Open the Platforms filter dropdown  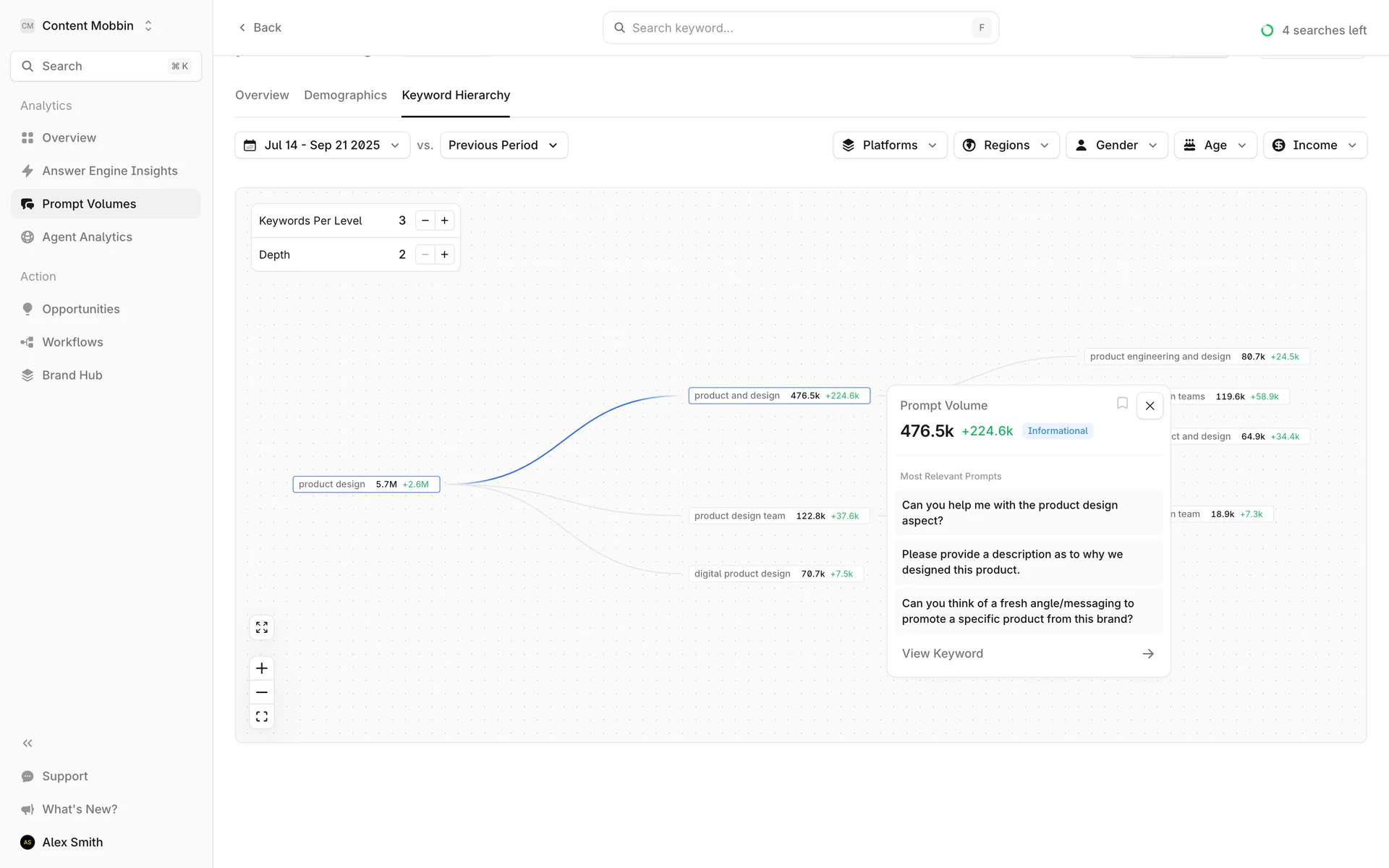889,145
